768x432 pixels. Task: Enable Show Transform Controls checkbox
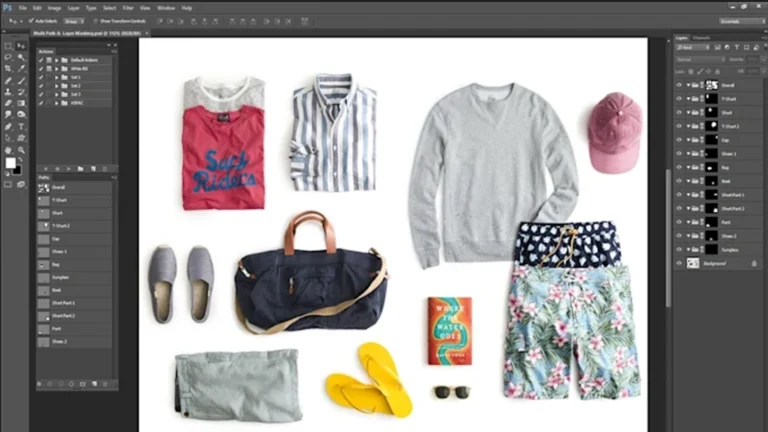pyautogui.click(x=96, y=21)
